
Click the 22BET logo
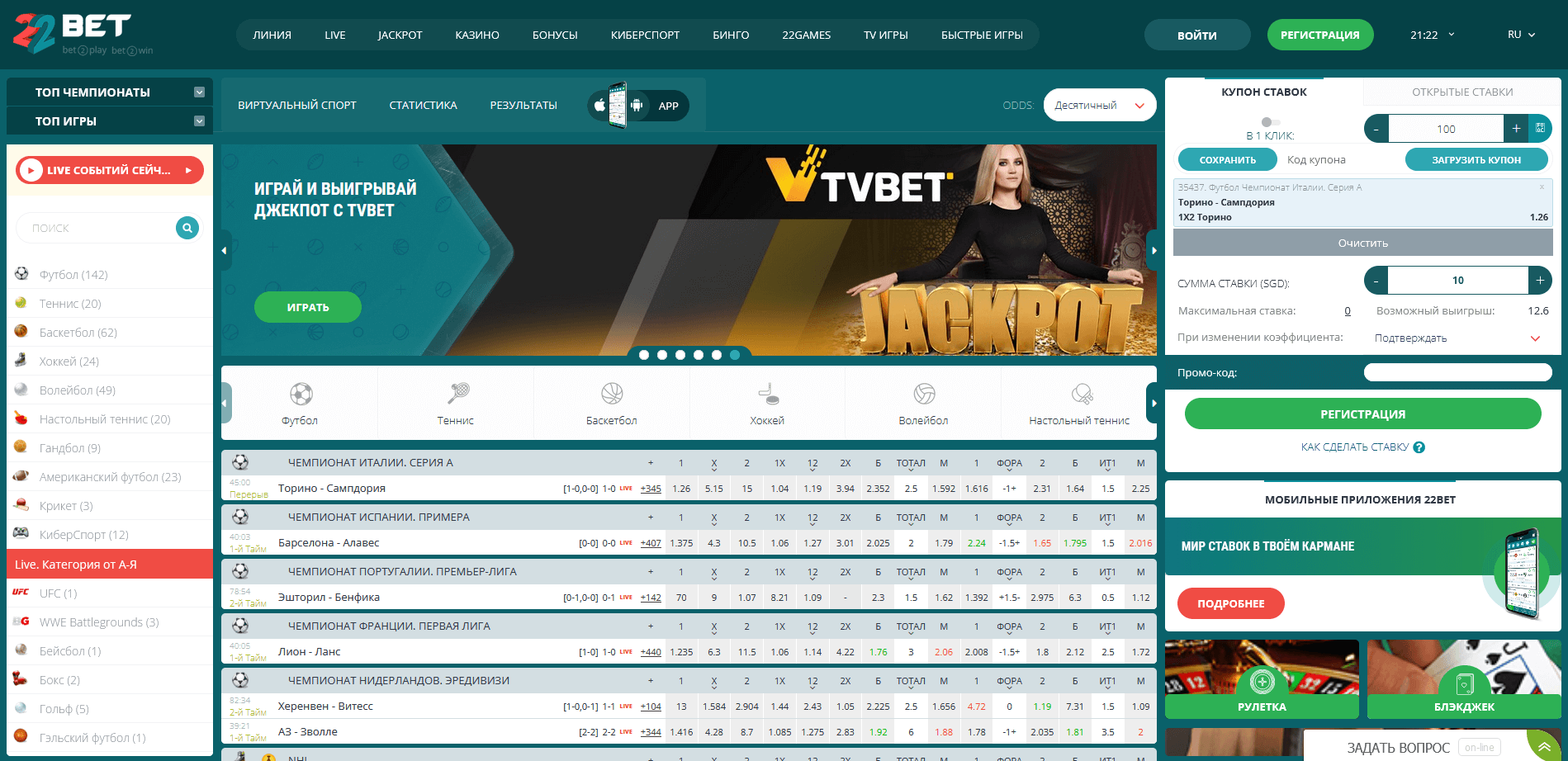83,34
